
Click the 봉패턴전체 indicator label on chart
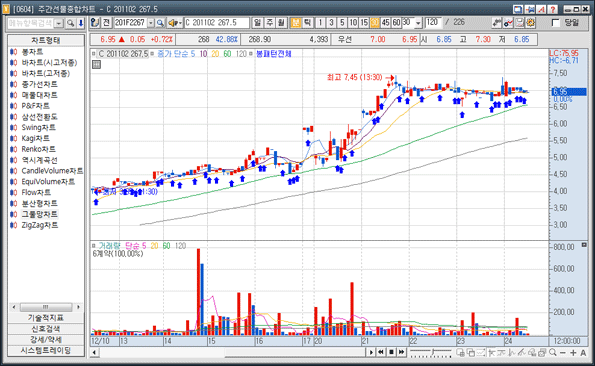pyautogui.click(x=274, y=54)
